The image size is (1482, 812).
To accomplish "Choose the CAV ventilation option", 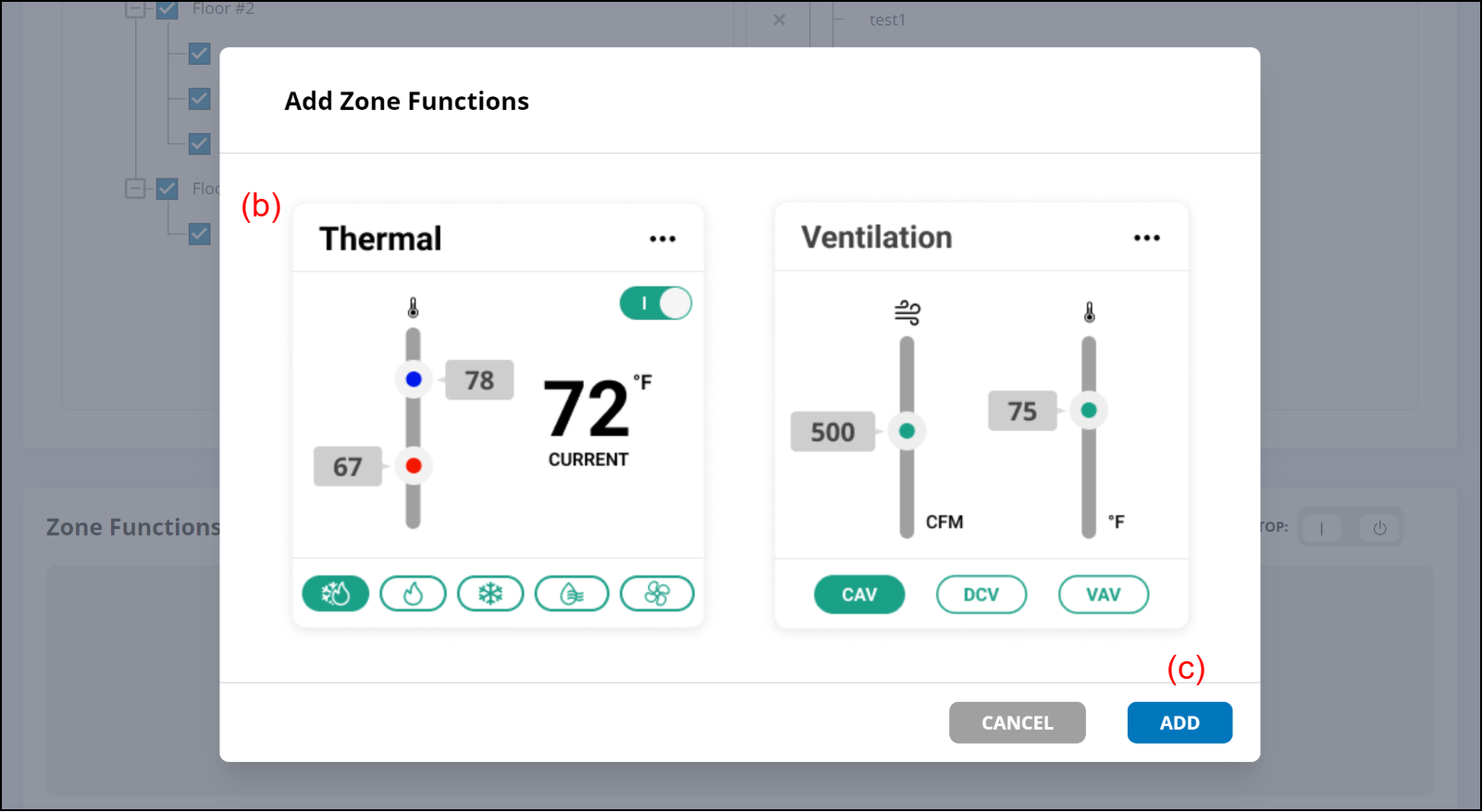I will [x=858, y=595].
